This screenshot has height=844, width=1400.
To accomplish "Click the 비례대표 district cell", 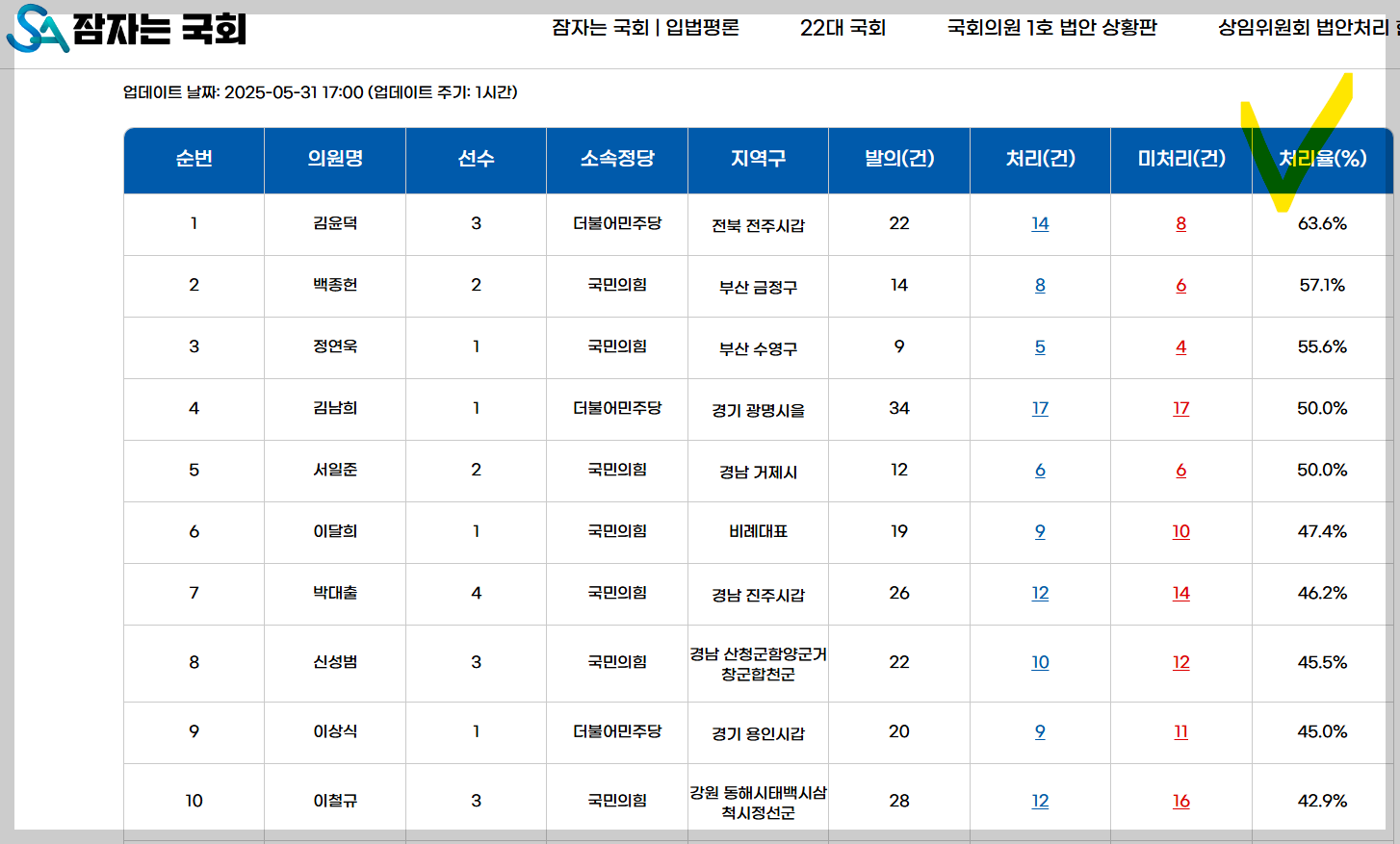I will click(758, 531).
